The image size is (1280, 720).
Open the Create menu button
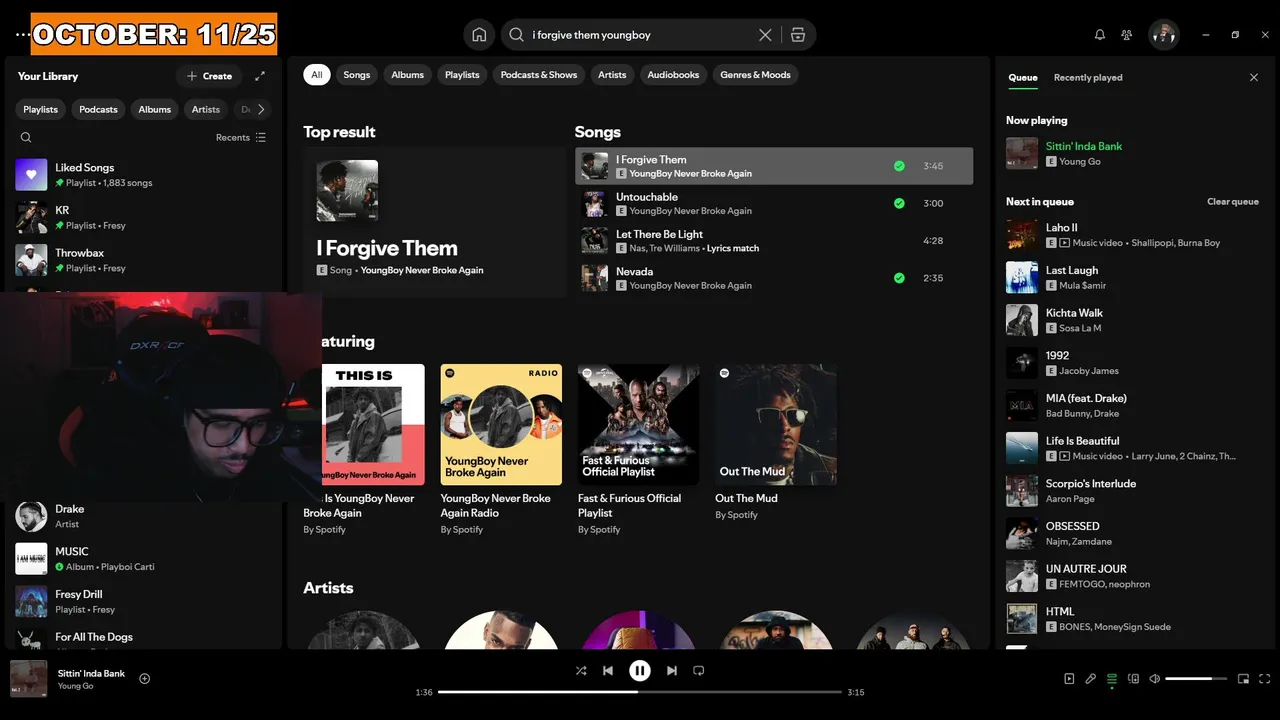click(x=209, y=76)
